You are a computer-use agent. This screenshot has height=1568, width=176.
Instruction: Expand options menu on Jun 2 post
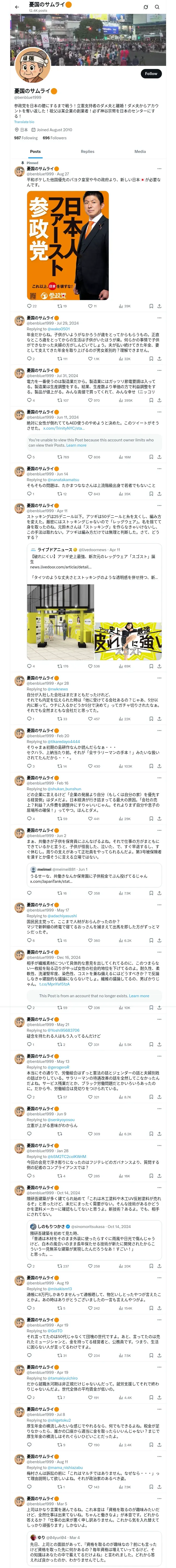pos(159,830)
